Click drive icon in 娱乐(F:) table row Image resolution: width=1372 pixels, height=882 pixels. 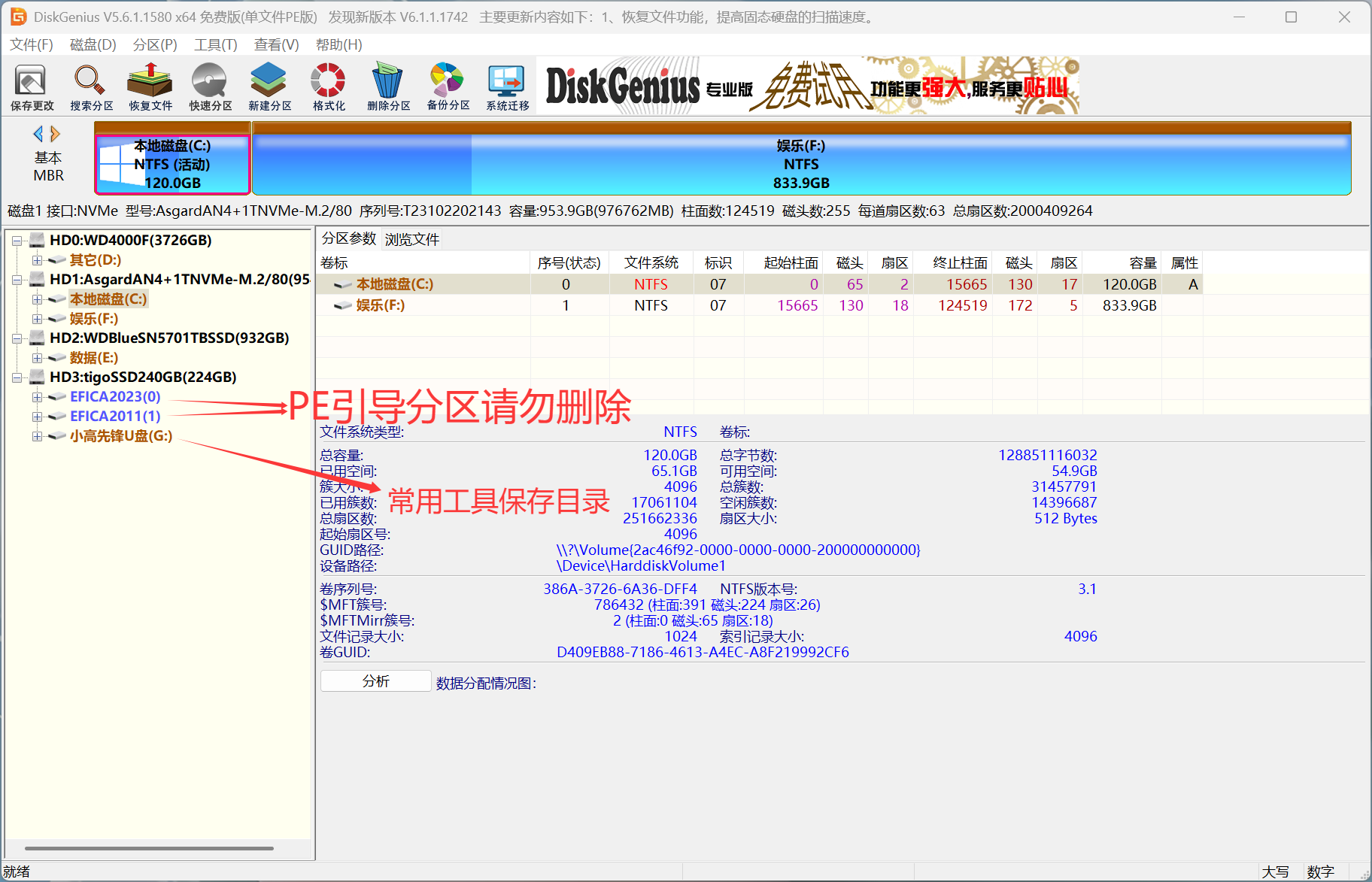[343, 305]
